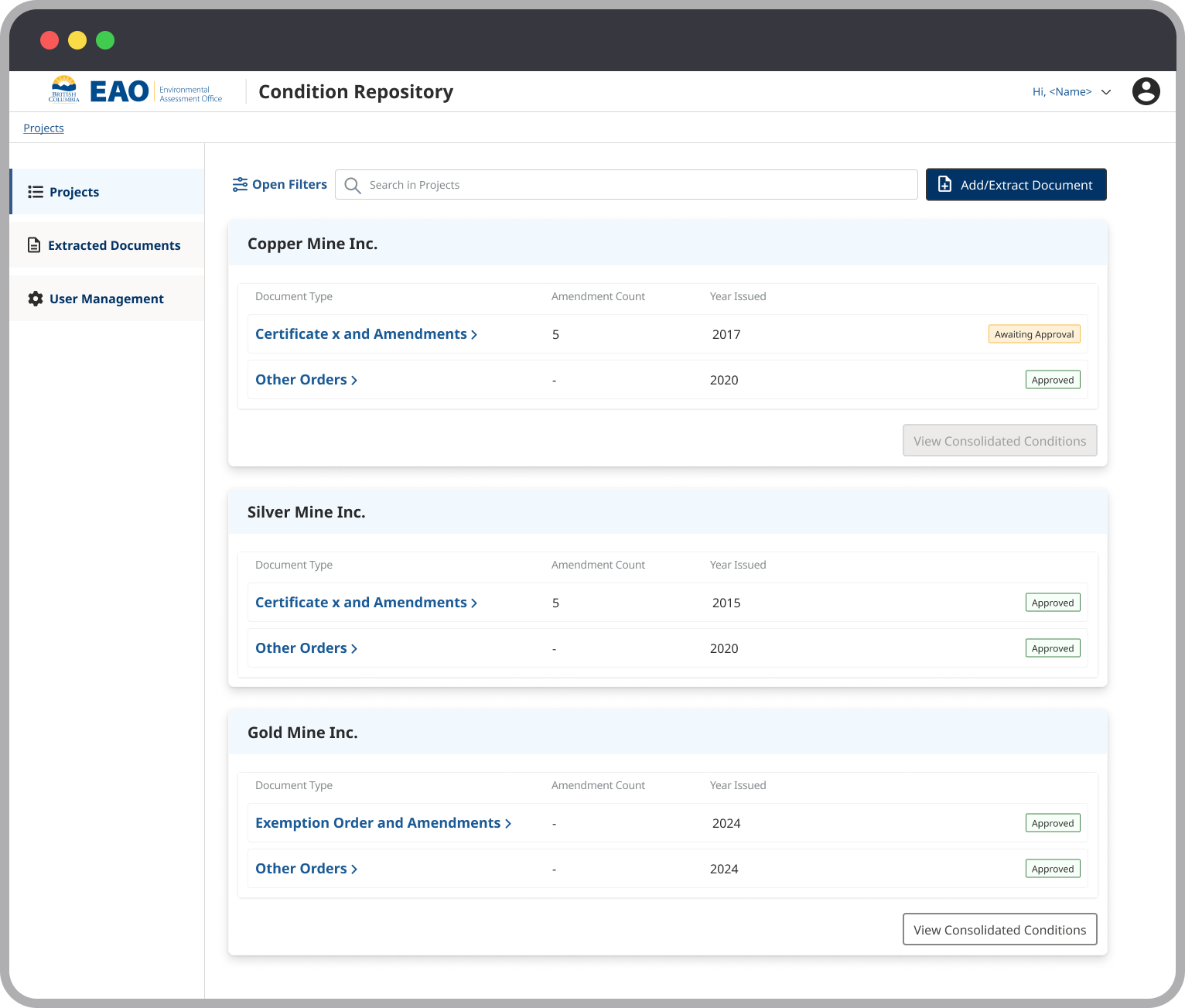This screenshot has height=1008, width=1185.
Task: Click Document Type header in Gold Mine table
Action: (x=294, y=785)
